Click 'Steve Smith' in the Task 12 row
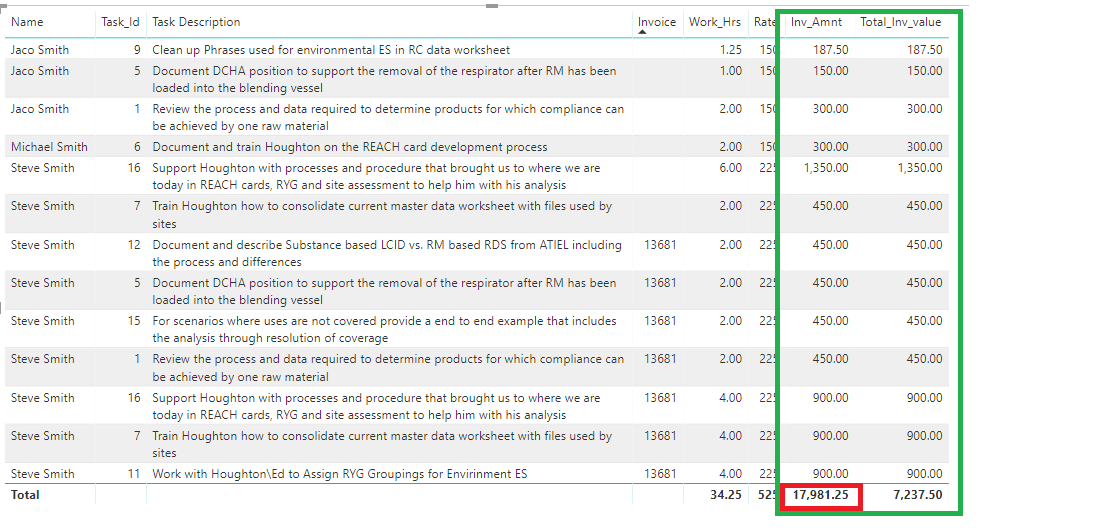This screenshot has width=1106, height=528. coord(42,245)
